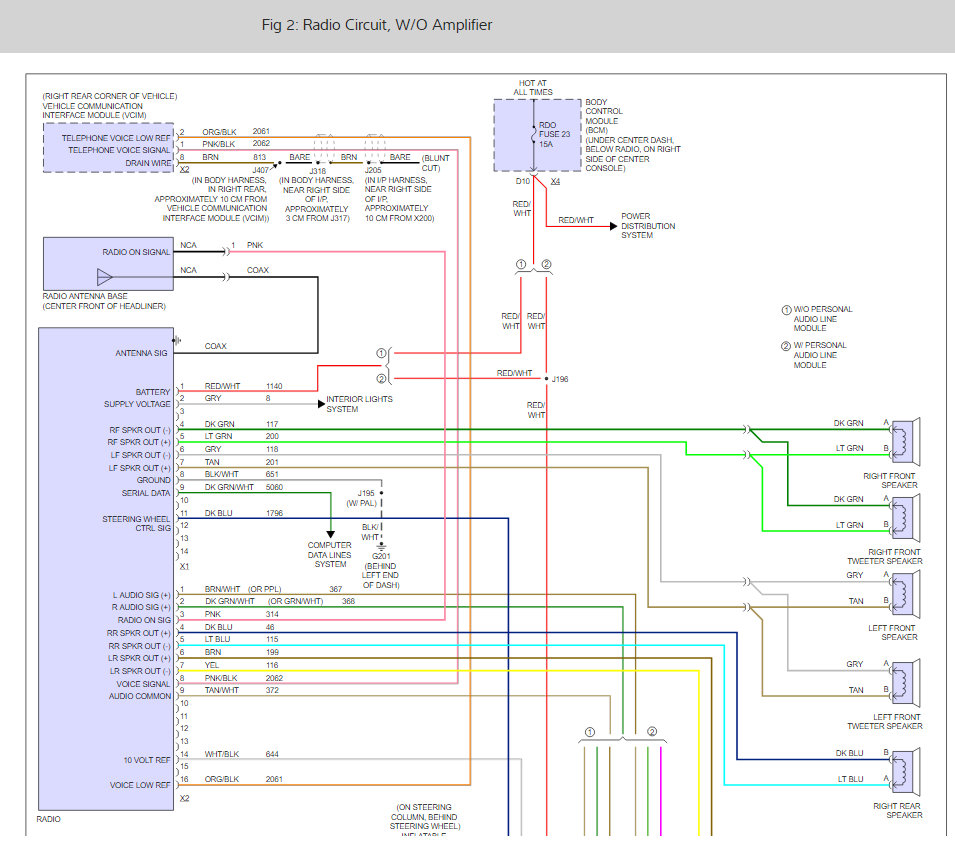955x846 pixels.
Task: Click the 'AUDIO COMMON' pin label
Action: [x=139, y=696]
